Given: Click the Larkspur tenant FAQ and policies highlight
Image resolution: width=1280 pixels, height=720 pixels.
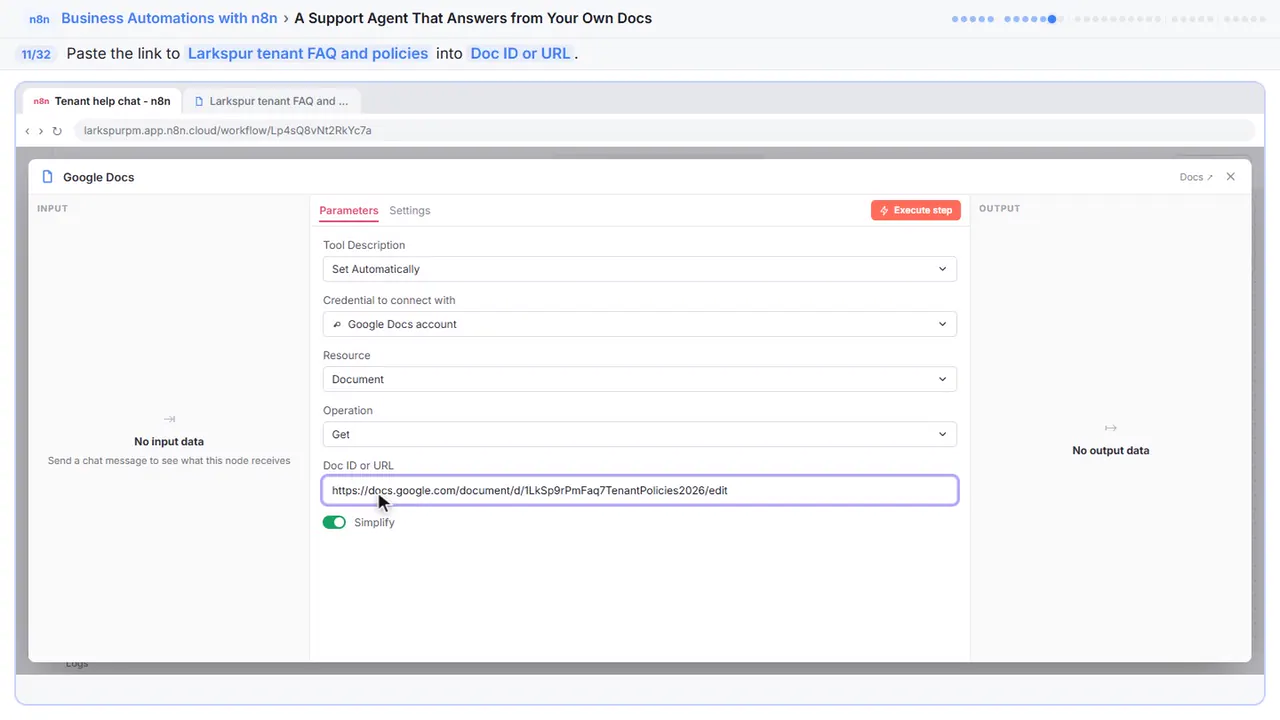Looking at the screenshot, I should (x=308, y=54).
